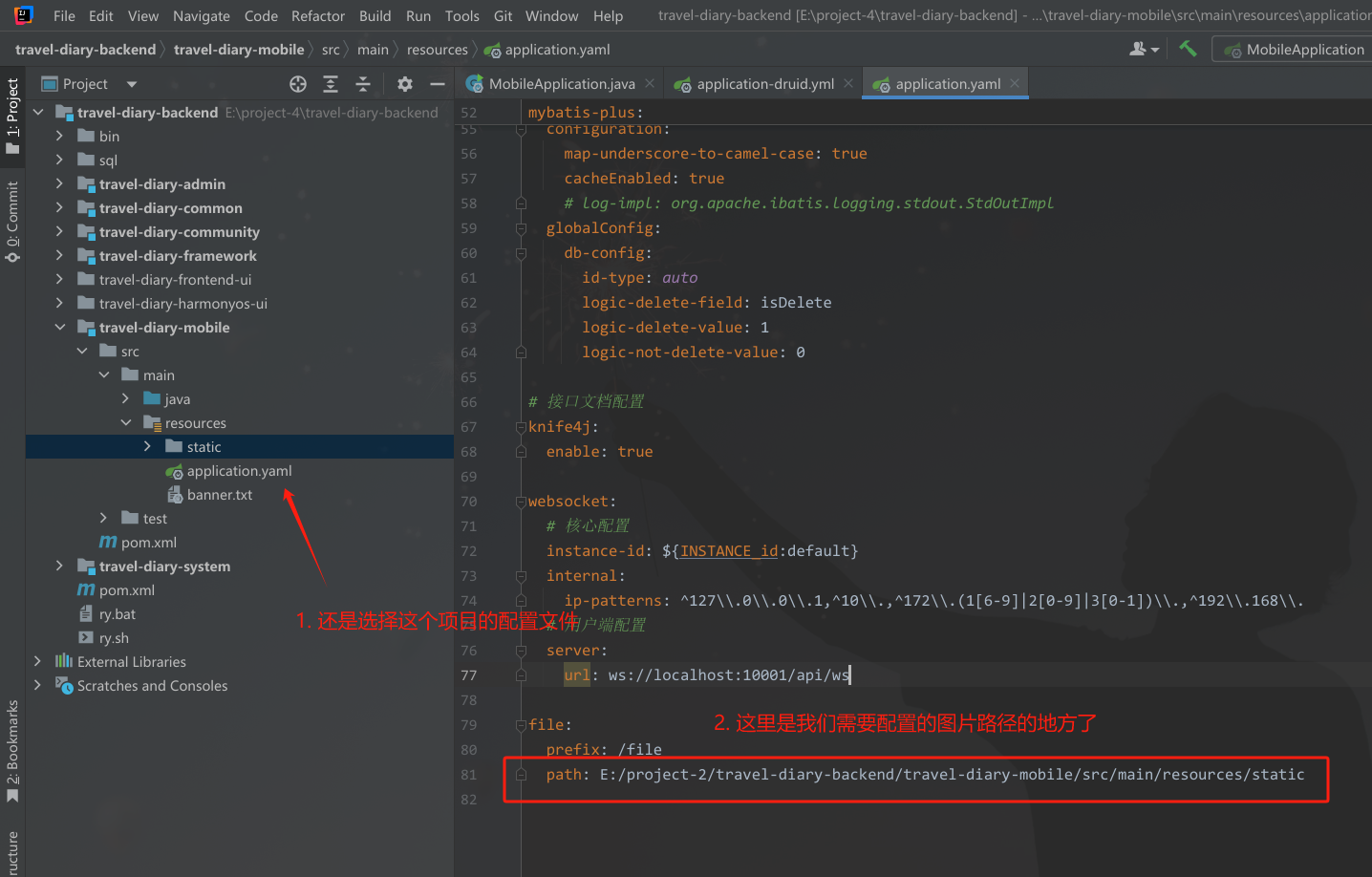Click the IntelliJ IDEA logo icon
Screen dimensions: 1372x877
coord(24,14)
